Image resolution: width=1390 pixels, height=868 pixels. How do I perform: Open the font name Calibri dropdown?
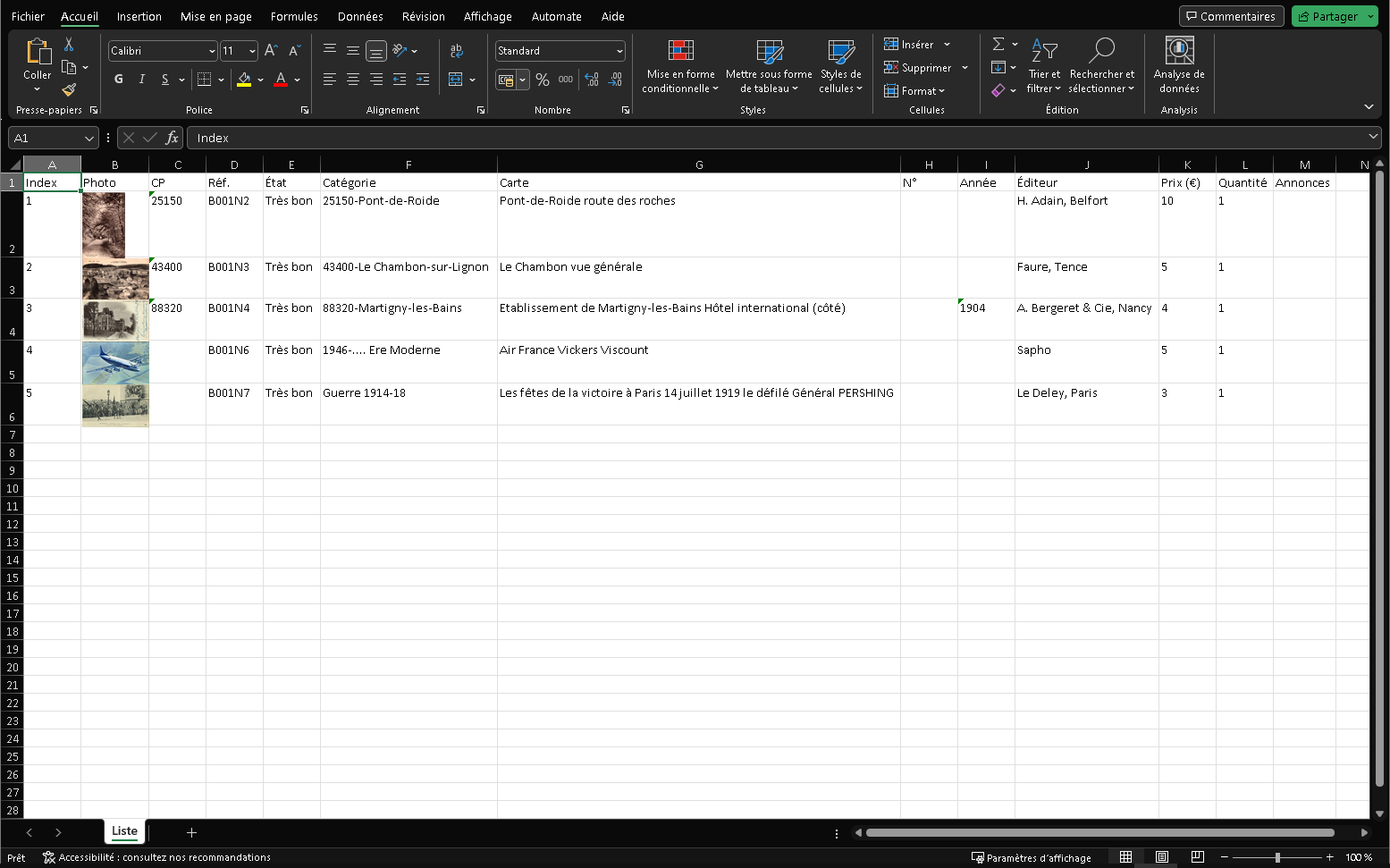pos(212,51)
